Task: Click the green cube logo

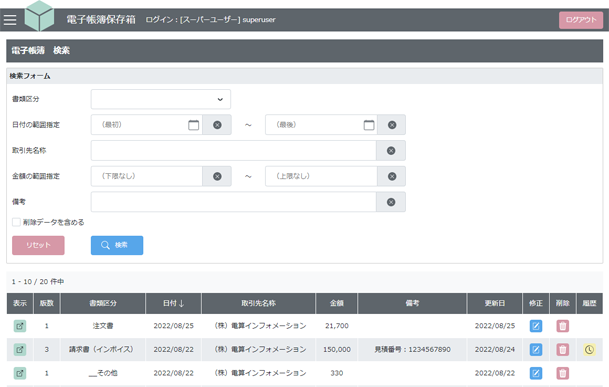Action: (x=39, y=16)
